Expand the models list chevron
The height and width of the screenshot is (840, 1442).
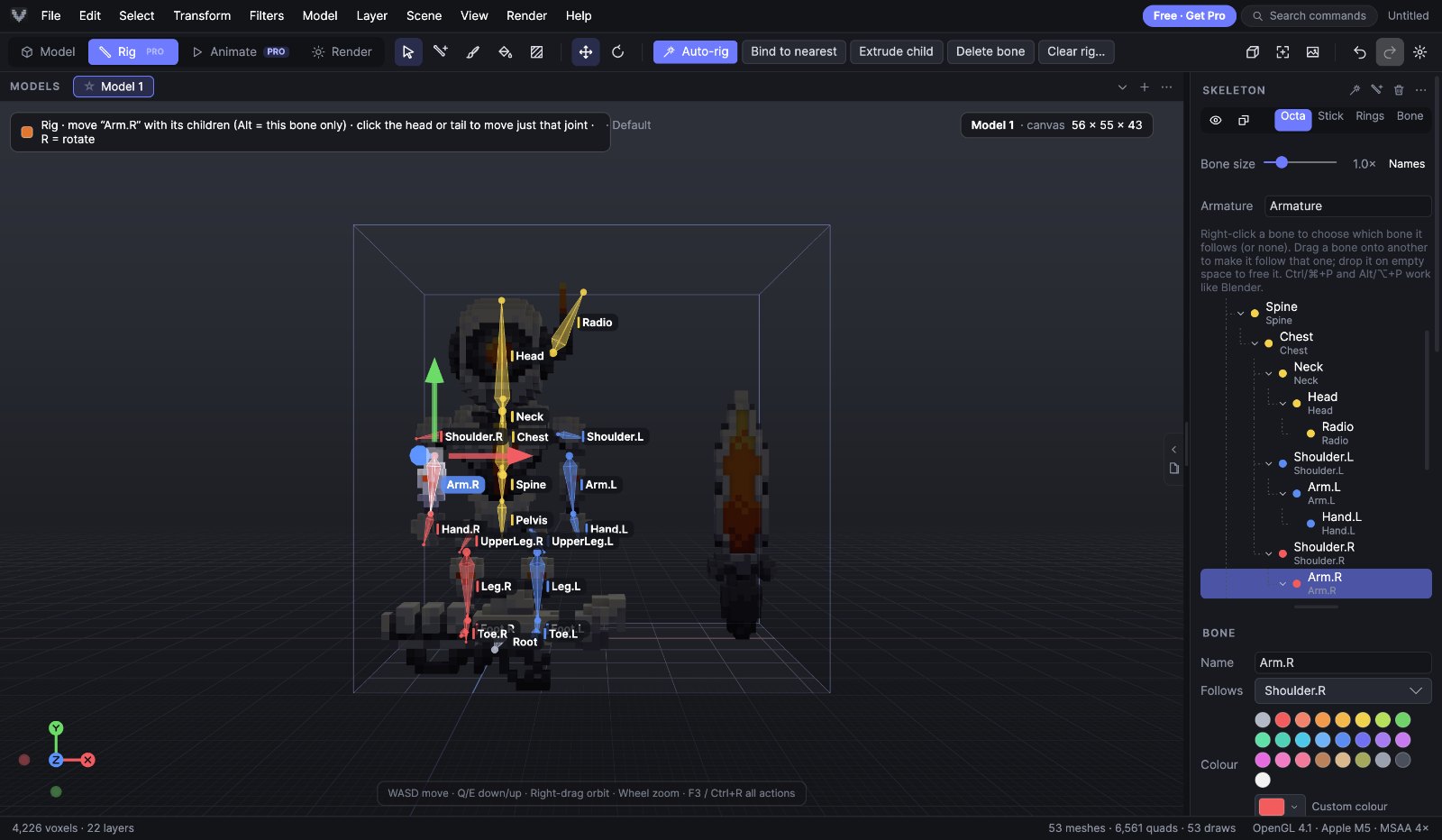[1122, 87]
